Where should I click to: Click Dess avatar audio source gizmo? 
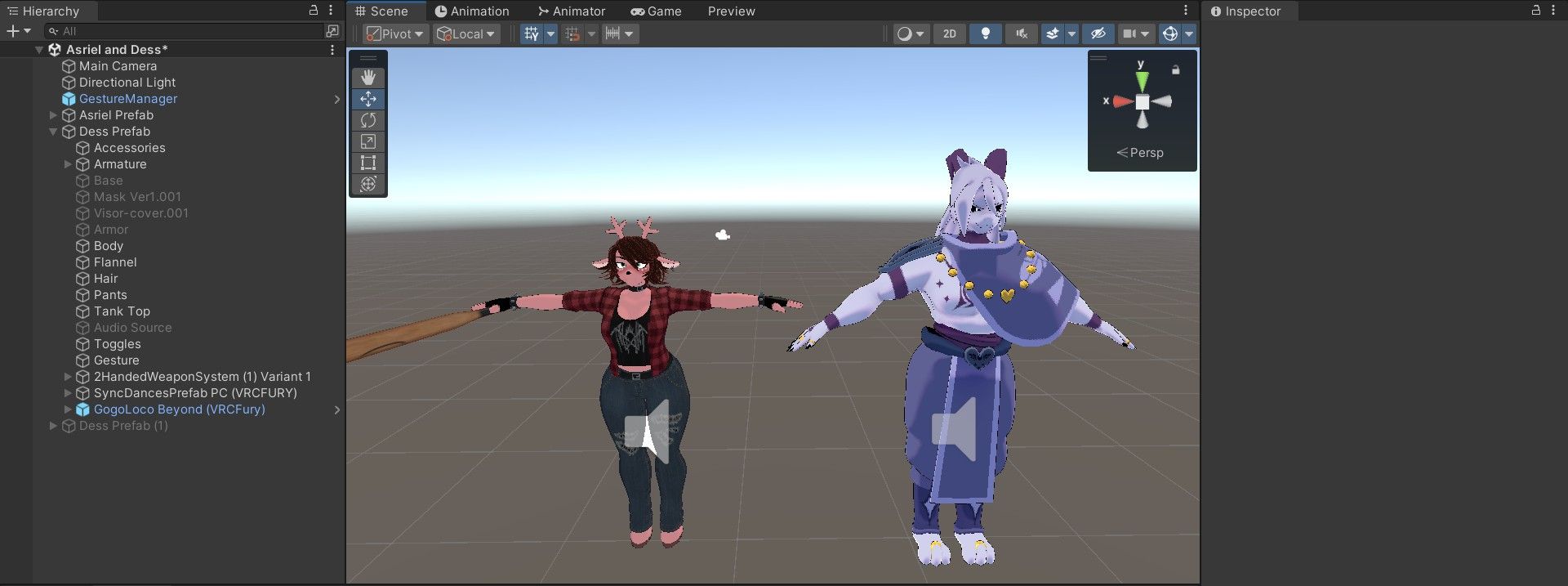(647, 432)
